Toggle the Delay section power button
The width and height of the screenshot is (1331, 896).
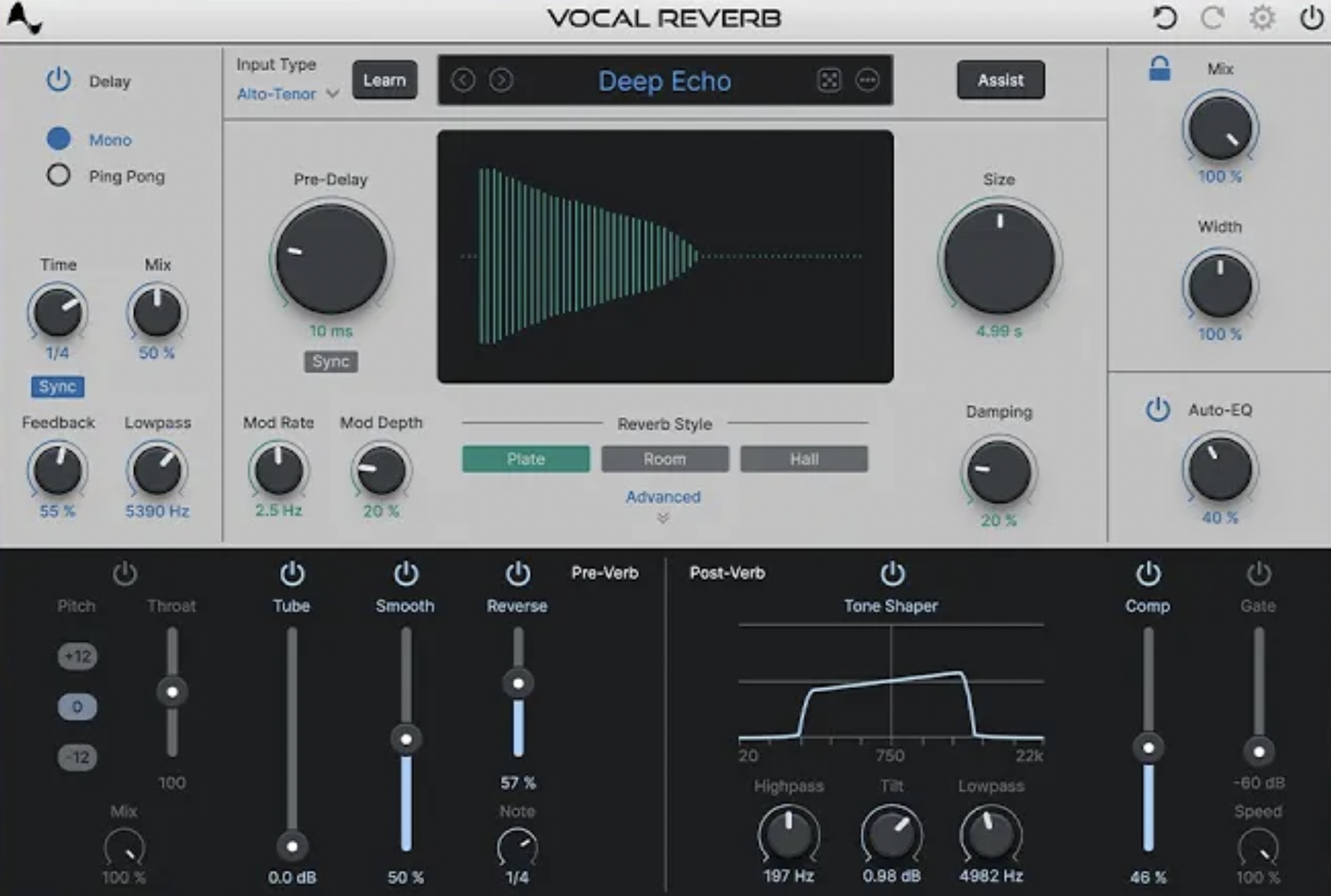pyautogui.click(x=58, y=80)
